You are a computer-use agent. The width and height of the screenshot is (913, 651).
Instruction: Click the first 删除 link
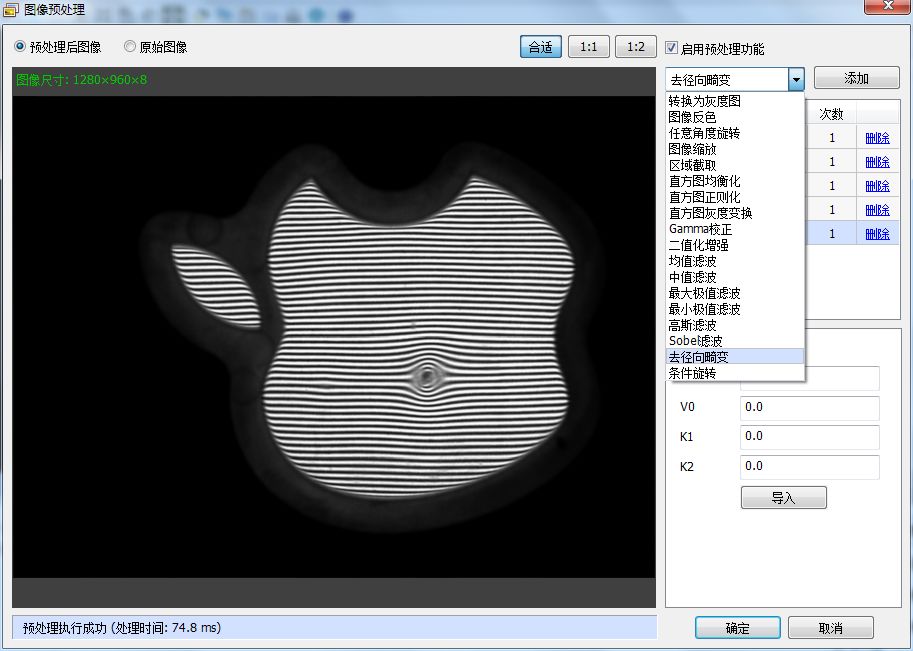coord(877,138)
